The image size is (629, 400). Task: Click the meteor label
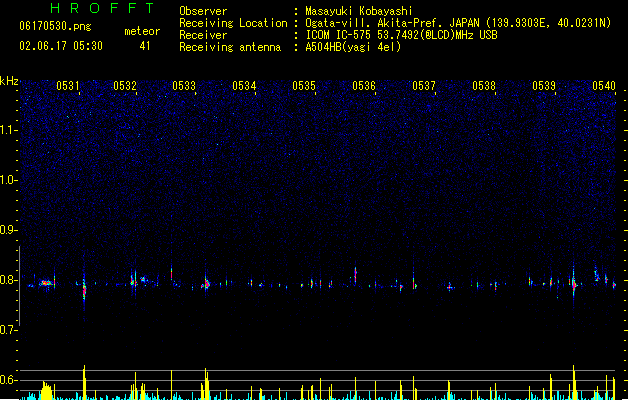tap(142, 31)
